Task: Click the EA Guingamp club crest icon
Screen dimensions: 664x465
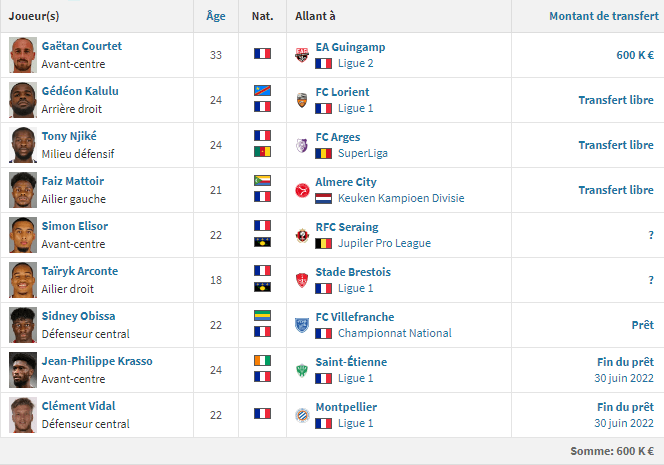Action: 301,55
